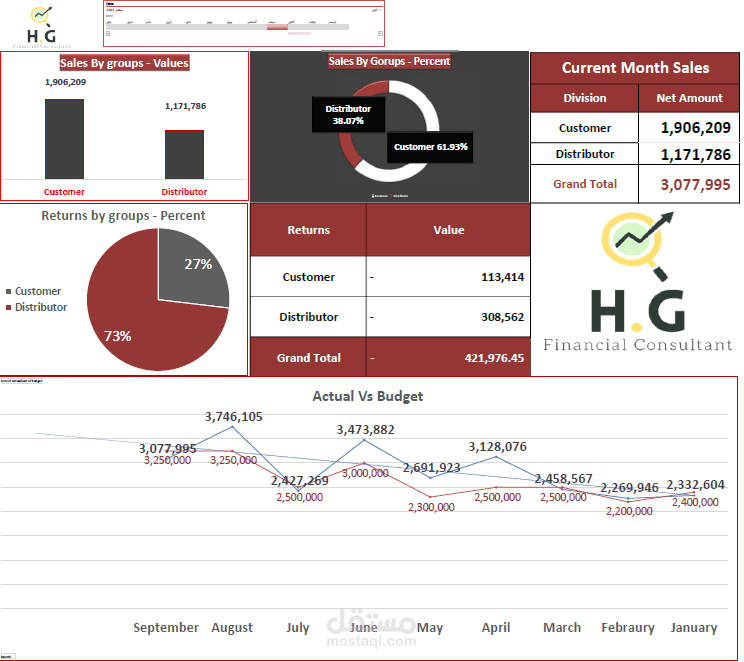Screen dimensions: 744x662
Task: Select the 421,976.45 returns total cell
Action: 448,358
